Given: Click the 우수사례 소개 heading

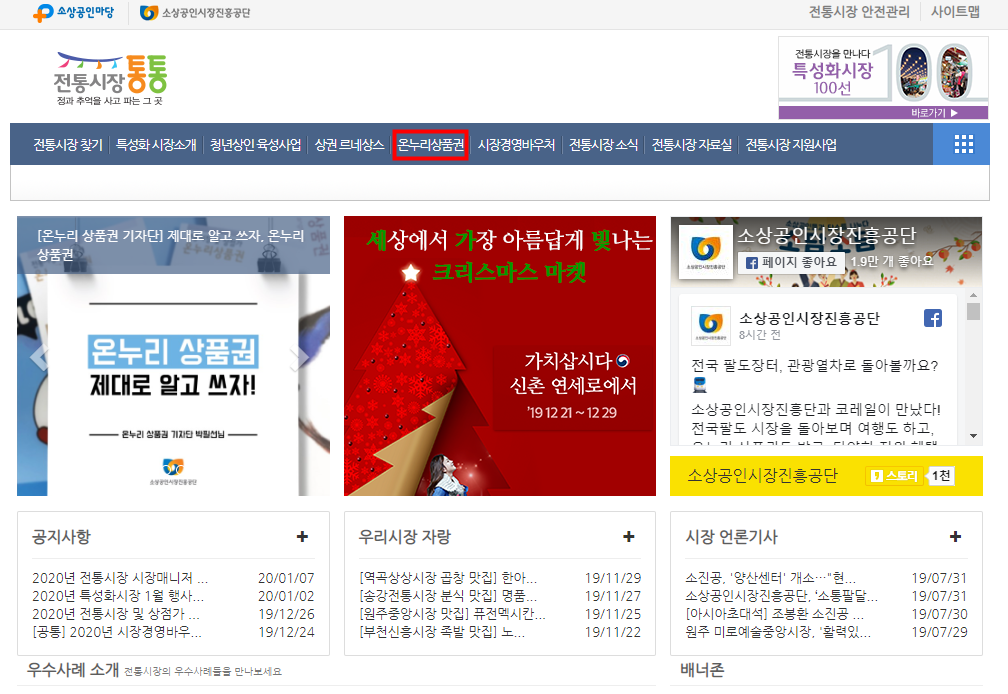Looking at the screenshot, I should [73, 670].
